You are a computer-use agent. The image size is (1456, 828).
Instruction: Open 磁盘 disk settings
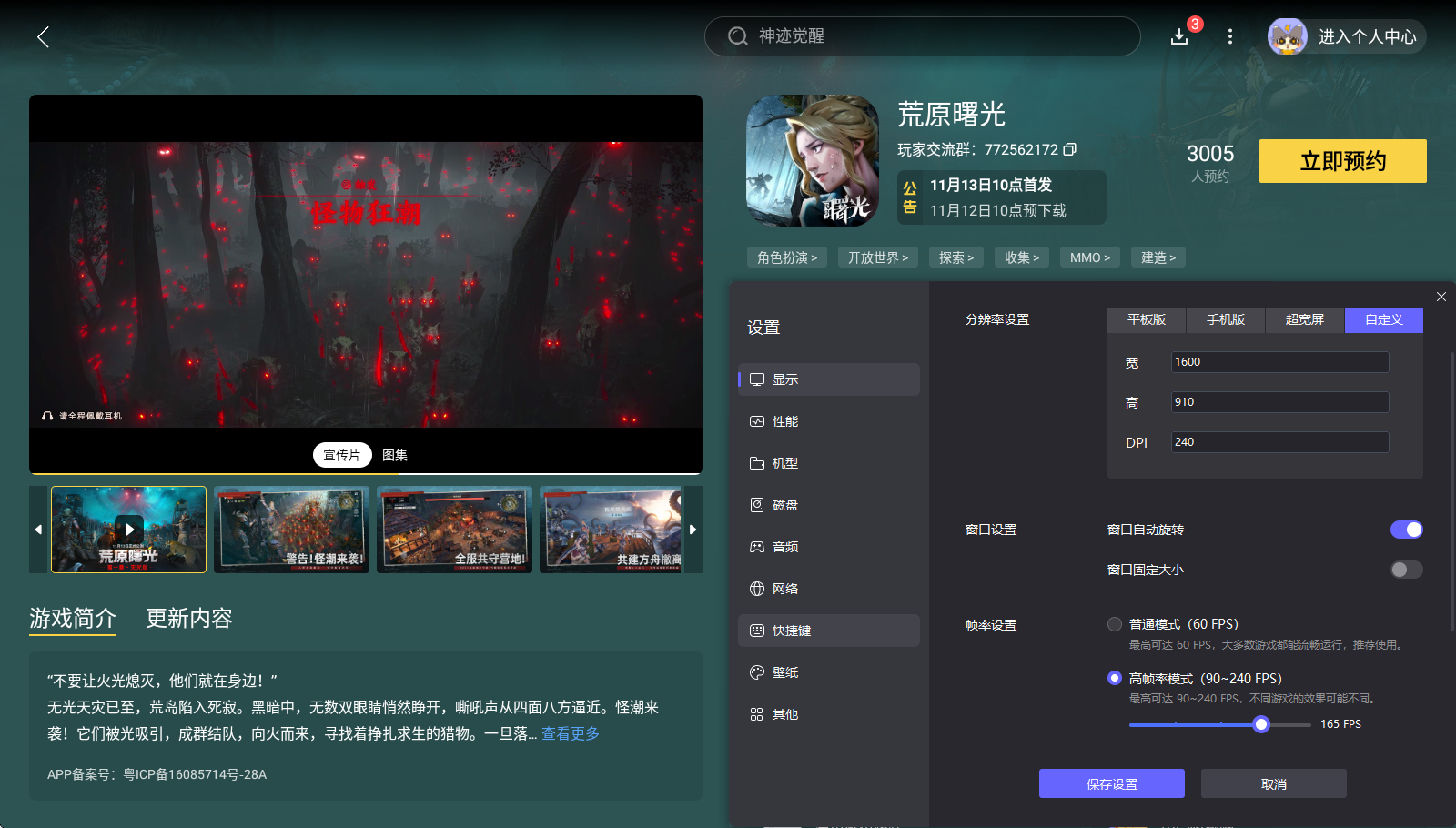pyautogui.click(x=829, y=505)
